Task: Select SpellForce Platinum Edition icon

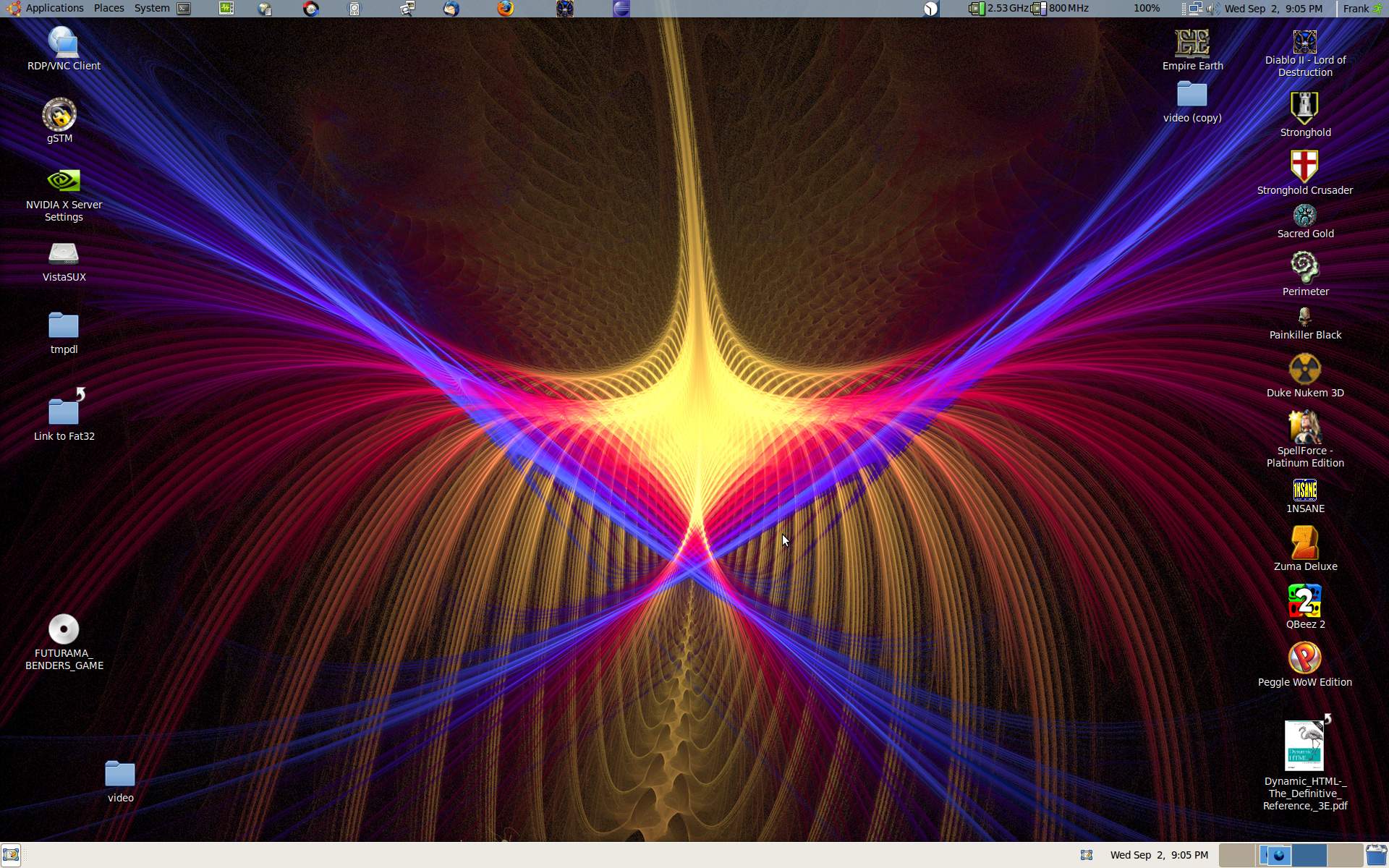Action: click(1305, 439)
